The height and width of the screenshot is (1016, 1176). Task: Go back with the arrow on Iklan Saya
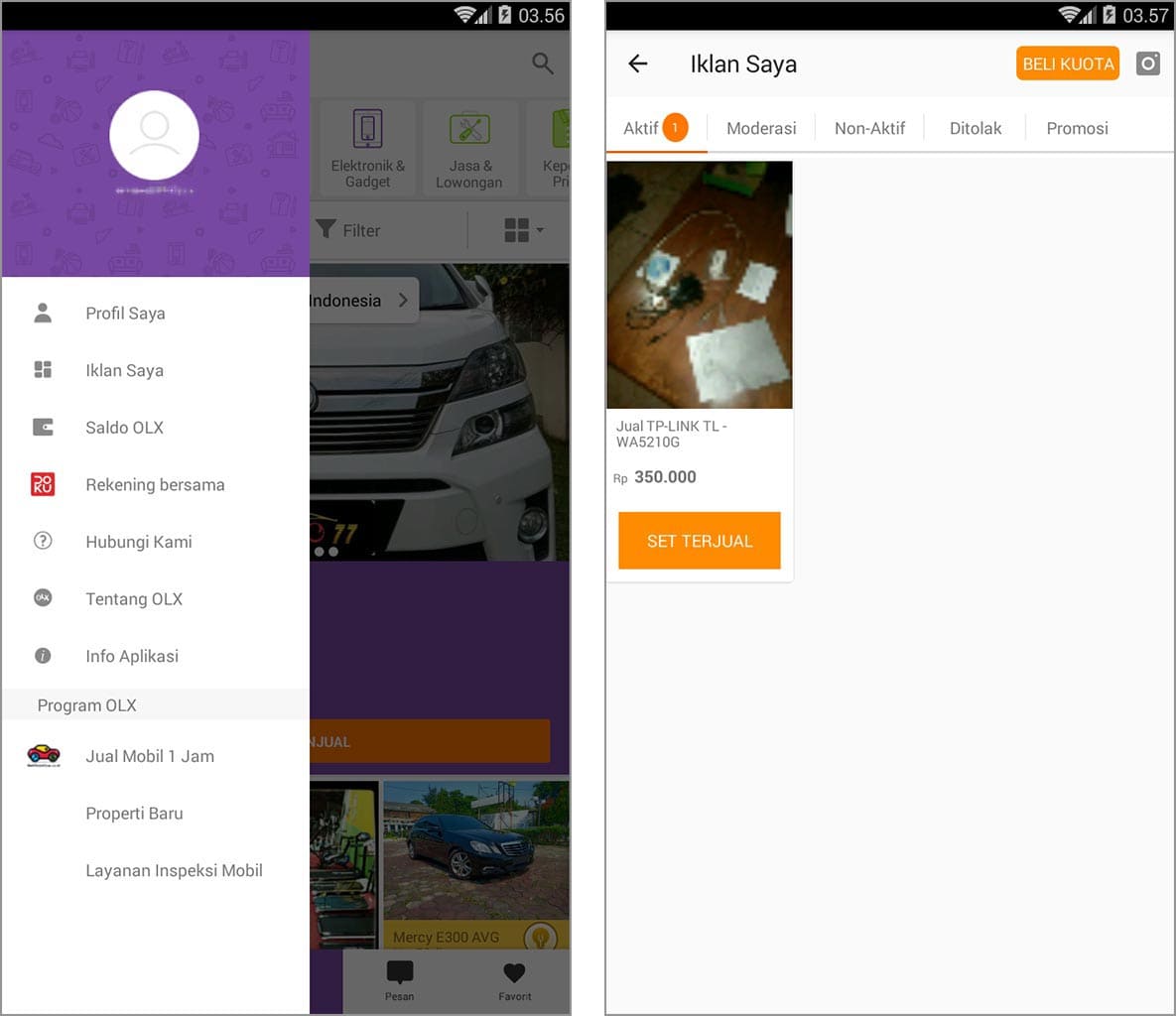637,63
